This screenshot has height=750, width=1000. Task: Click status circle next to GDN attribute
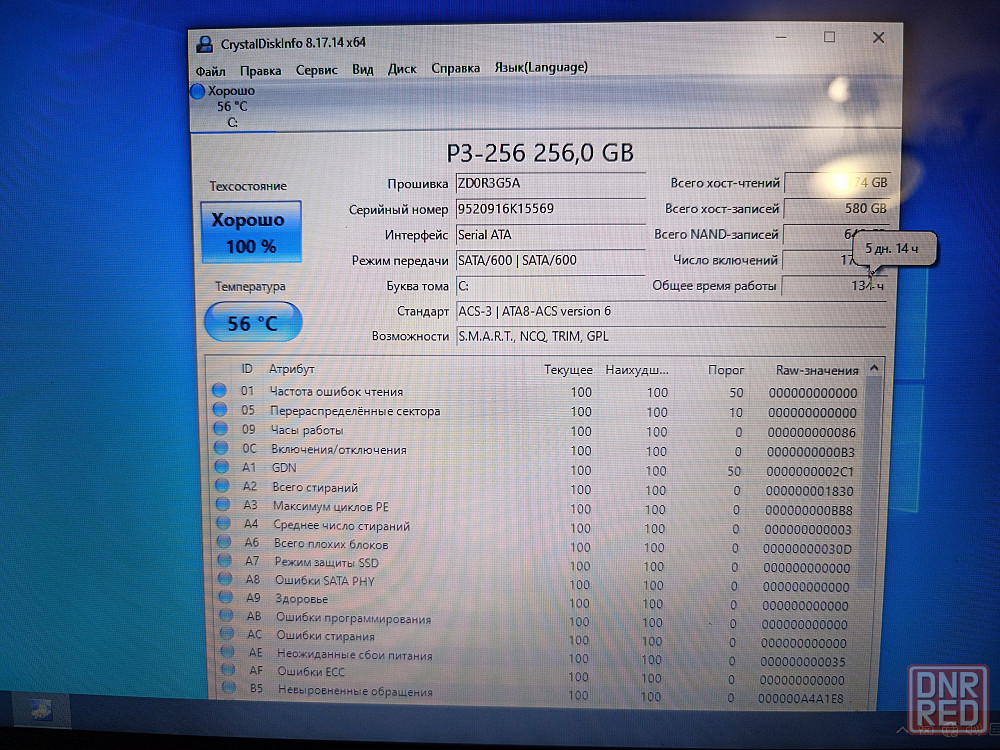coord(221,467)
